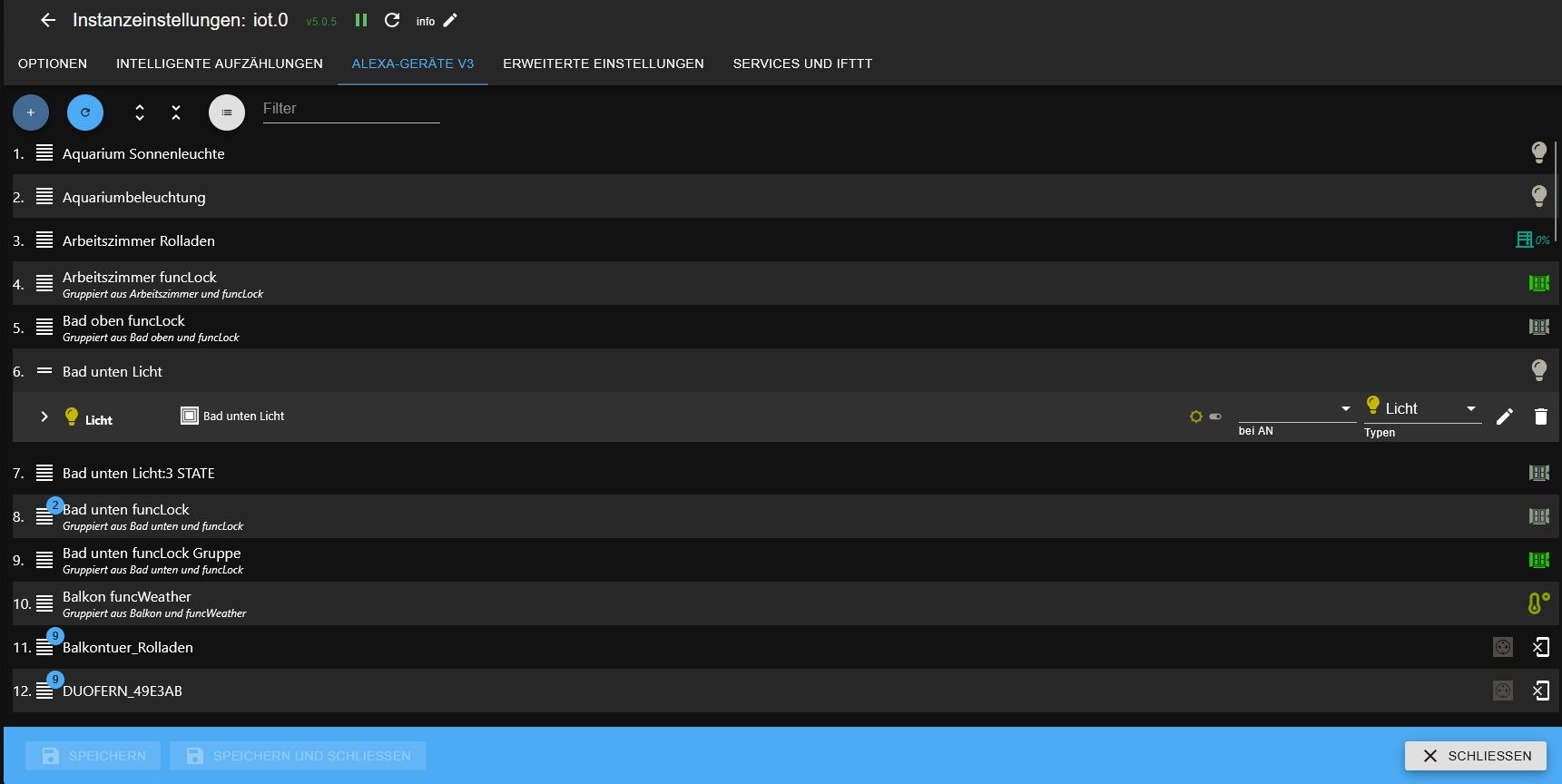Open the 'bei AN' dropdown
The height and width of the screenshot is (784, 1562).
point(1297,409)
